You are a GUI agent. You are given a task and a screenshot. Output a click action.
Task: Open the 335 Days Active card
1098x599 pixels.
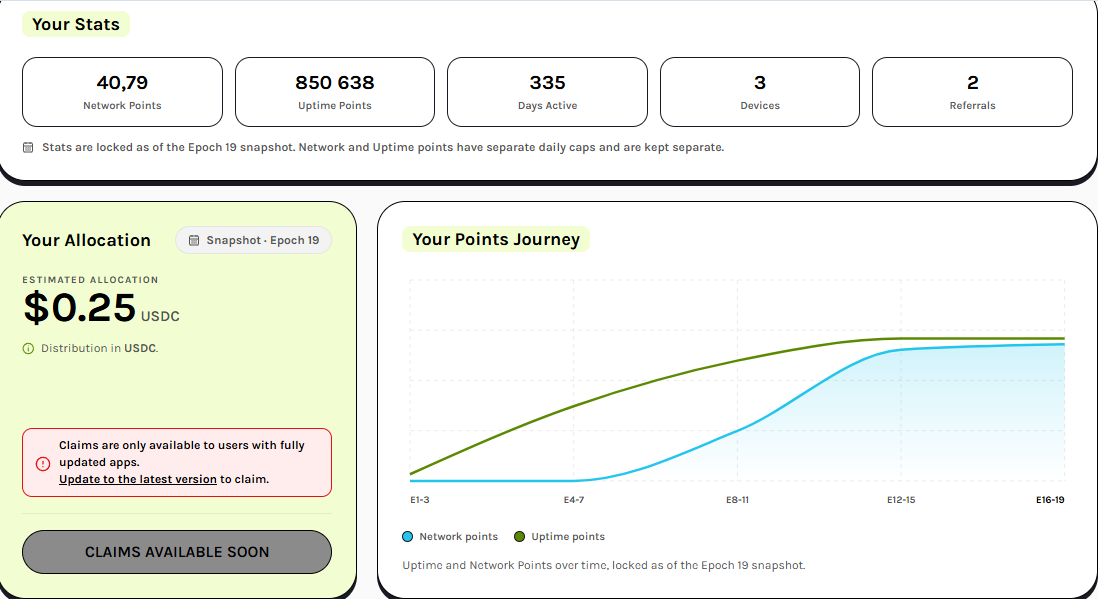pos(548,92)
